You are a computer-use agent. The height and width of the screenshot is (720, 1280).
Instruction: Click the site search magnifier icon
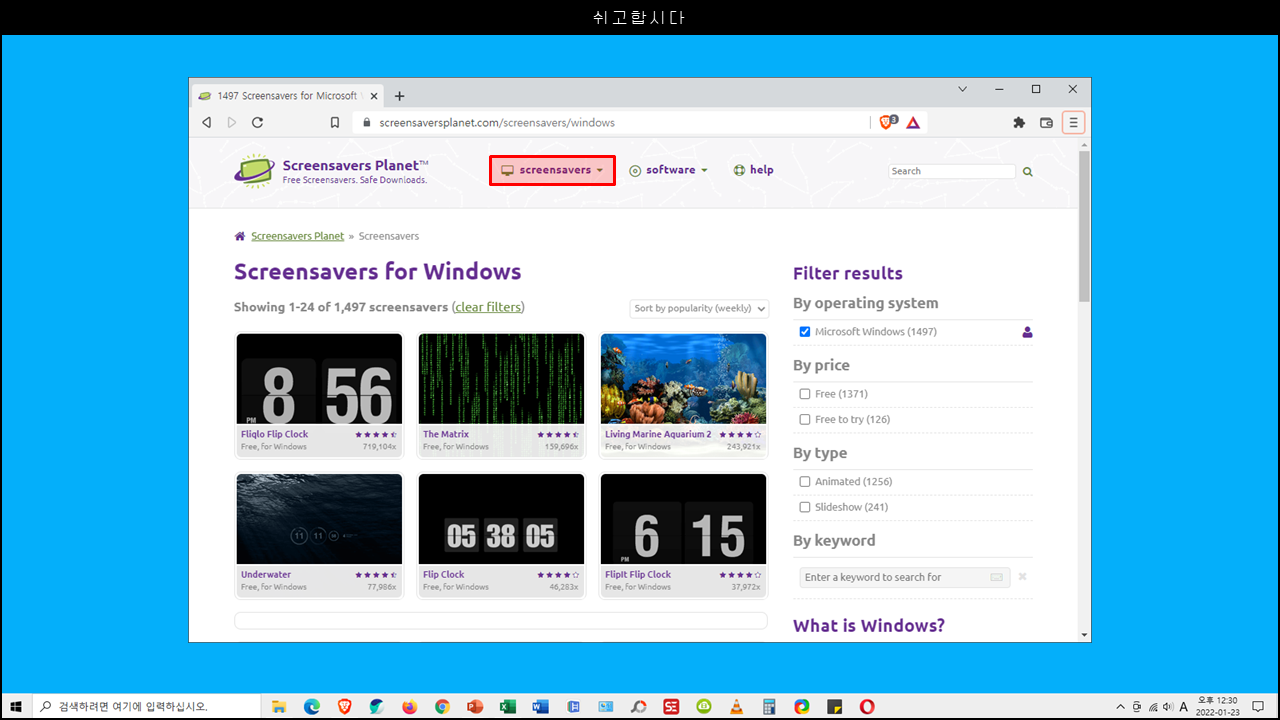1027,171
